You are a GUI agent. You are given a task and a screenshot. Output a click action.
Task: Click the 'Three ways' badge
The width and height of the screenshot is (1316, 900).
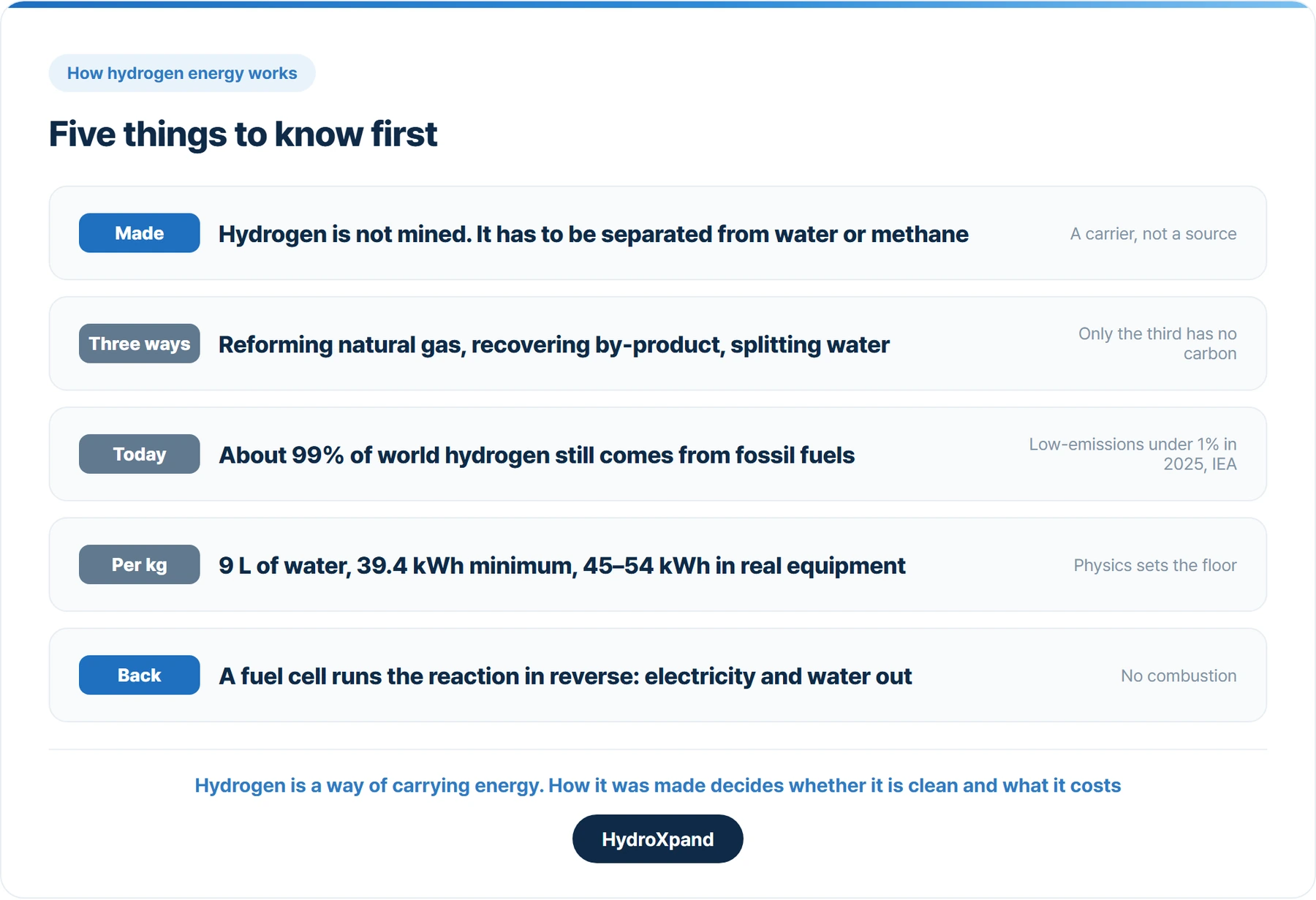tap(139, 344)
